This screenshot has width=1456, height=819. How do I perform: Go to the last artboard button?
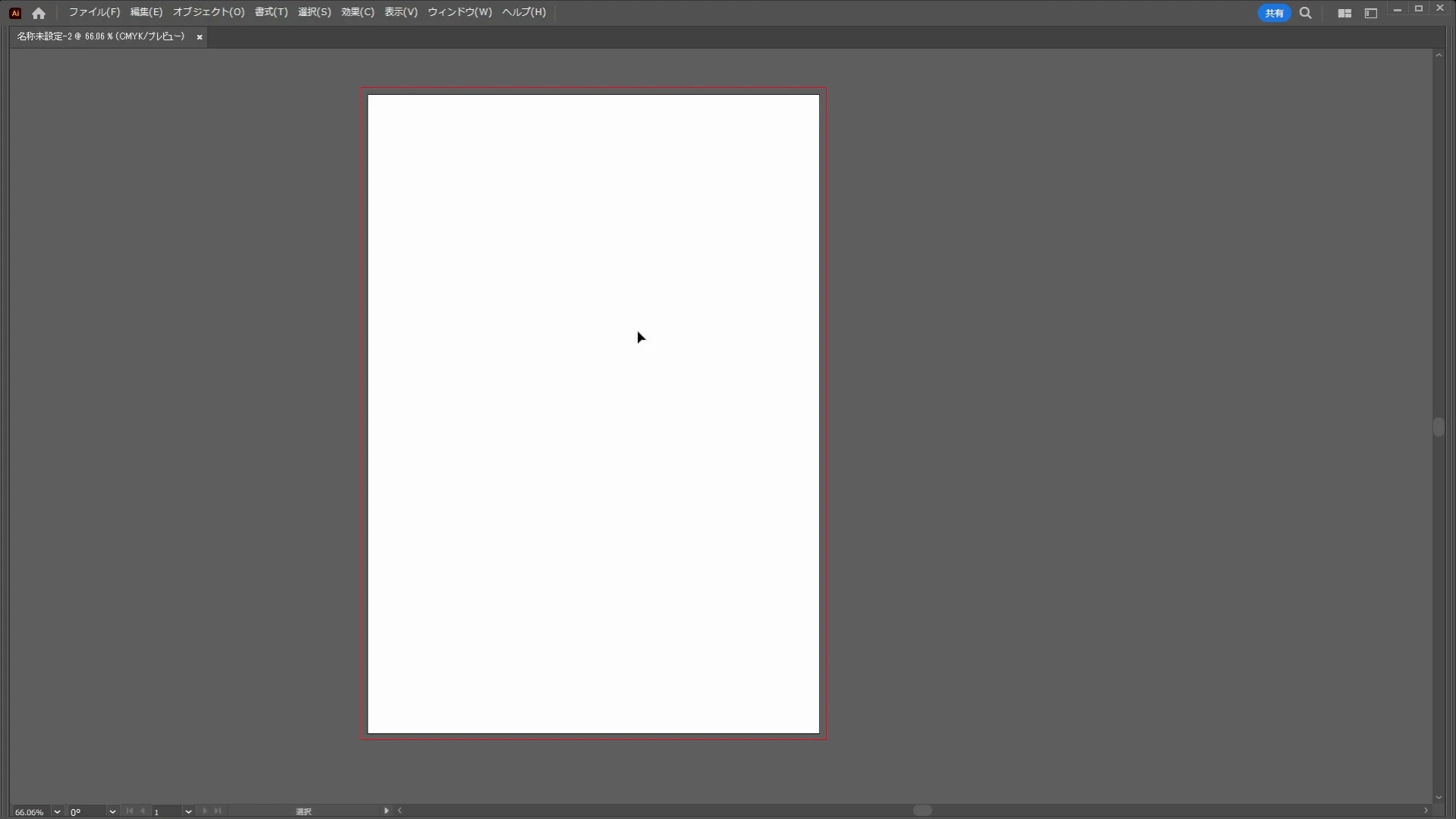pyautogui.click(x=218, y=811)
